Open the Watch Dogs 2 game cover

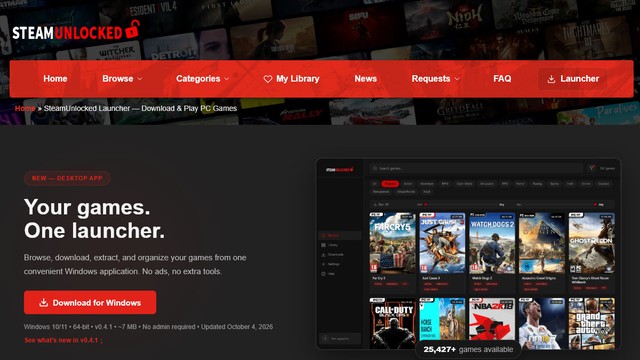(x=492, y=243)
